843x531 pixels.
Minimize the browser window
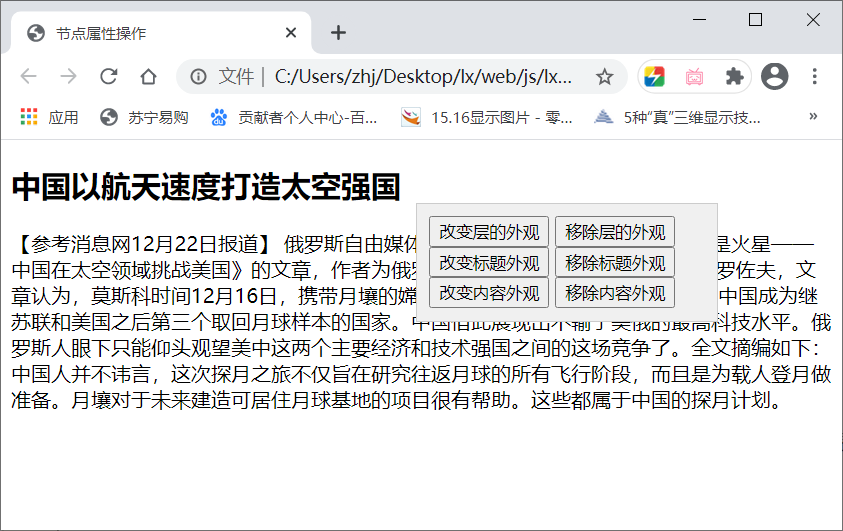[699, 20]
